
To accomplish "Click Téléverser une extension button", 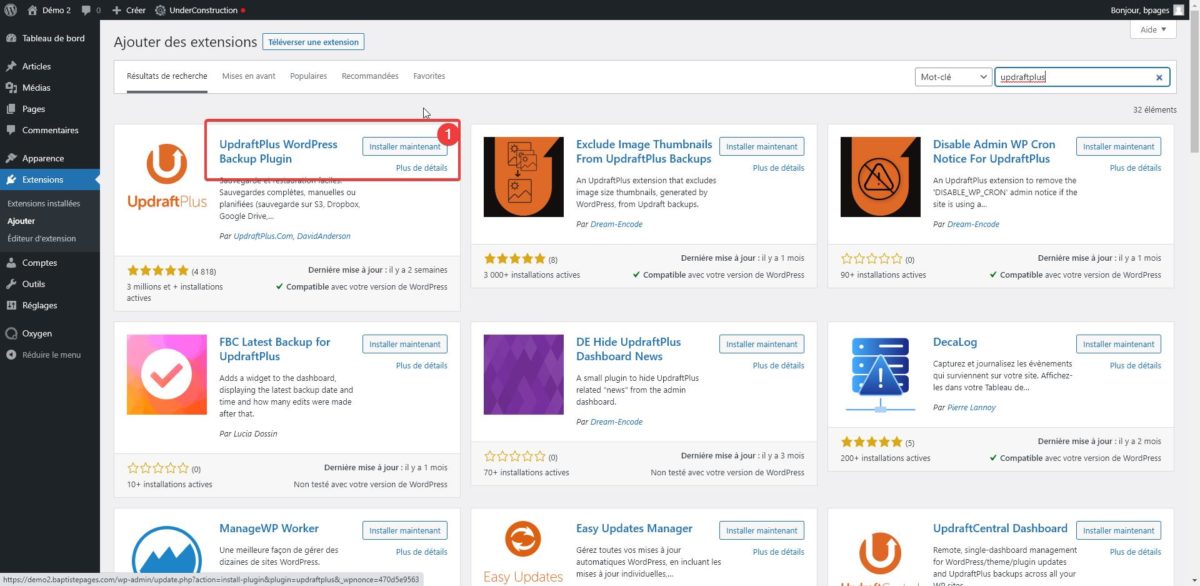I will tap(313, 42).
